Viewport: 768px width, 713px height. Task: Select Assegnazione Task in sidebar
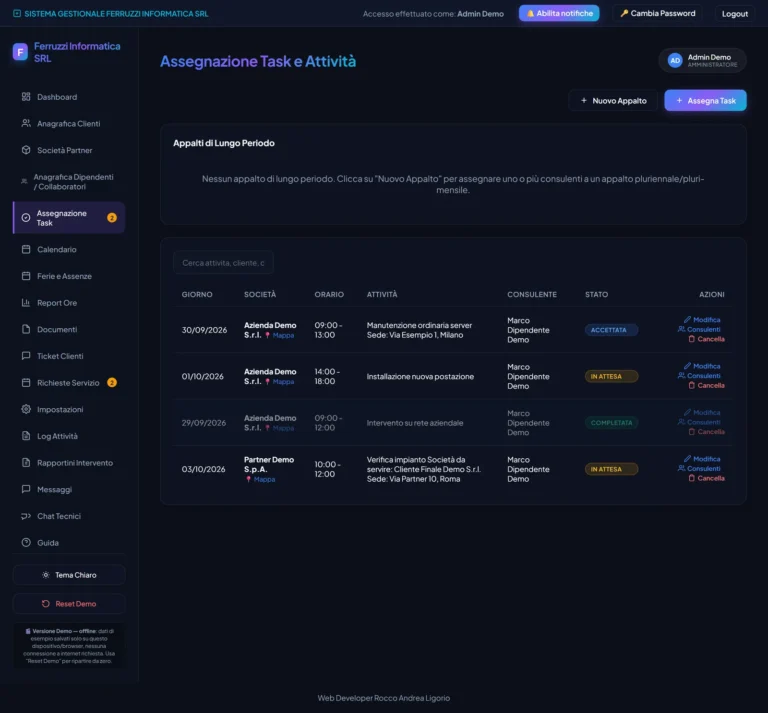pos(69,218)
